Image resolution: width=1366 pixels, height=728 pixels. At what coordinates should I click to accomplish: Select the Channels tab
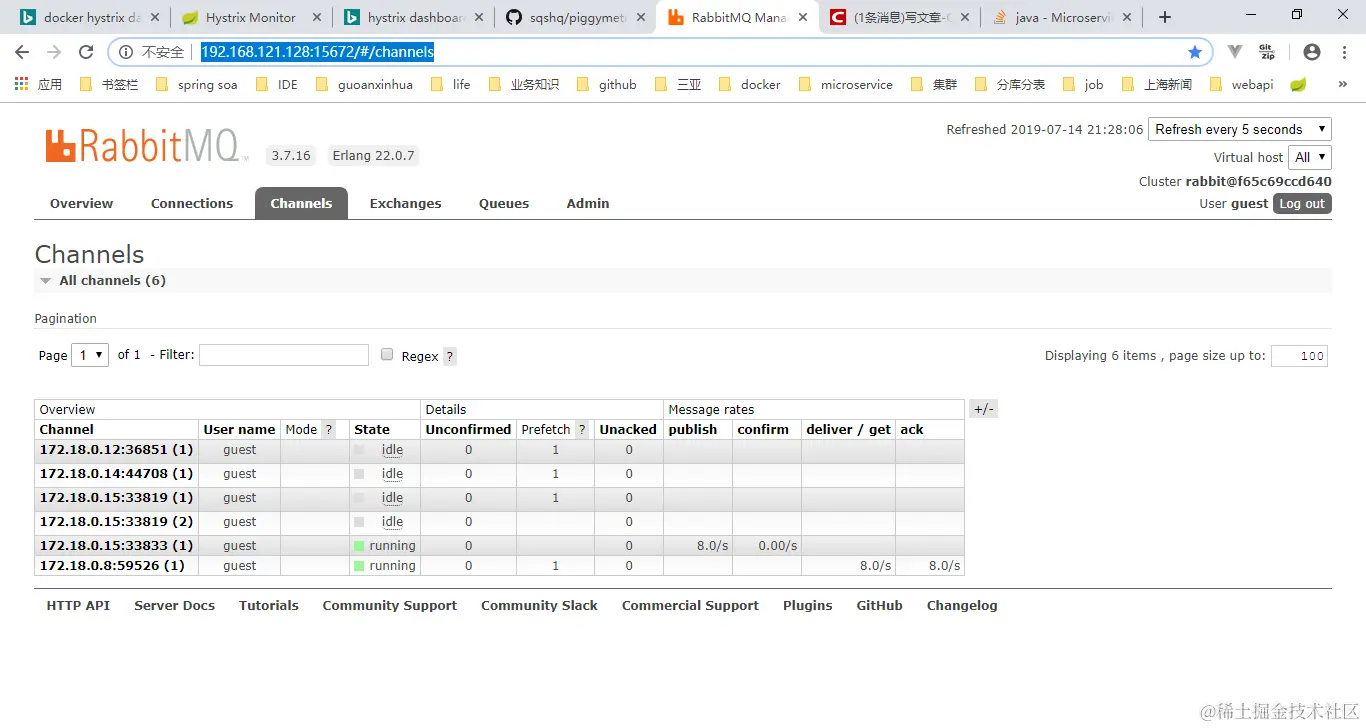(x=301, y=203)
